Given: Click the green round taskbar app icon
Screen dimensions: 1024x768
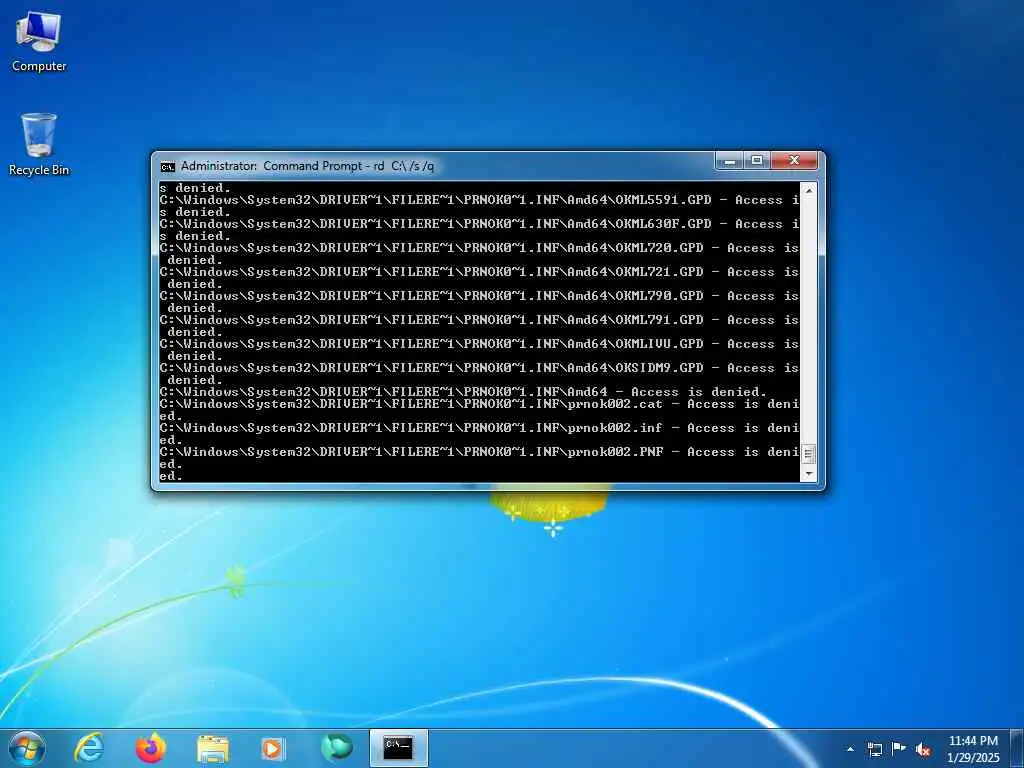Looking at the screenshot, I should [336, 748].
